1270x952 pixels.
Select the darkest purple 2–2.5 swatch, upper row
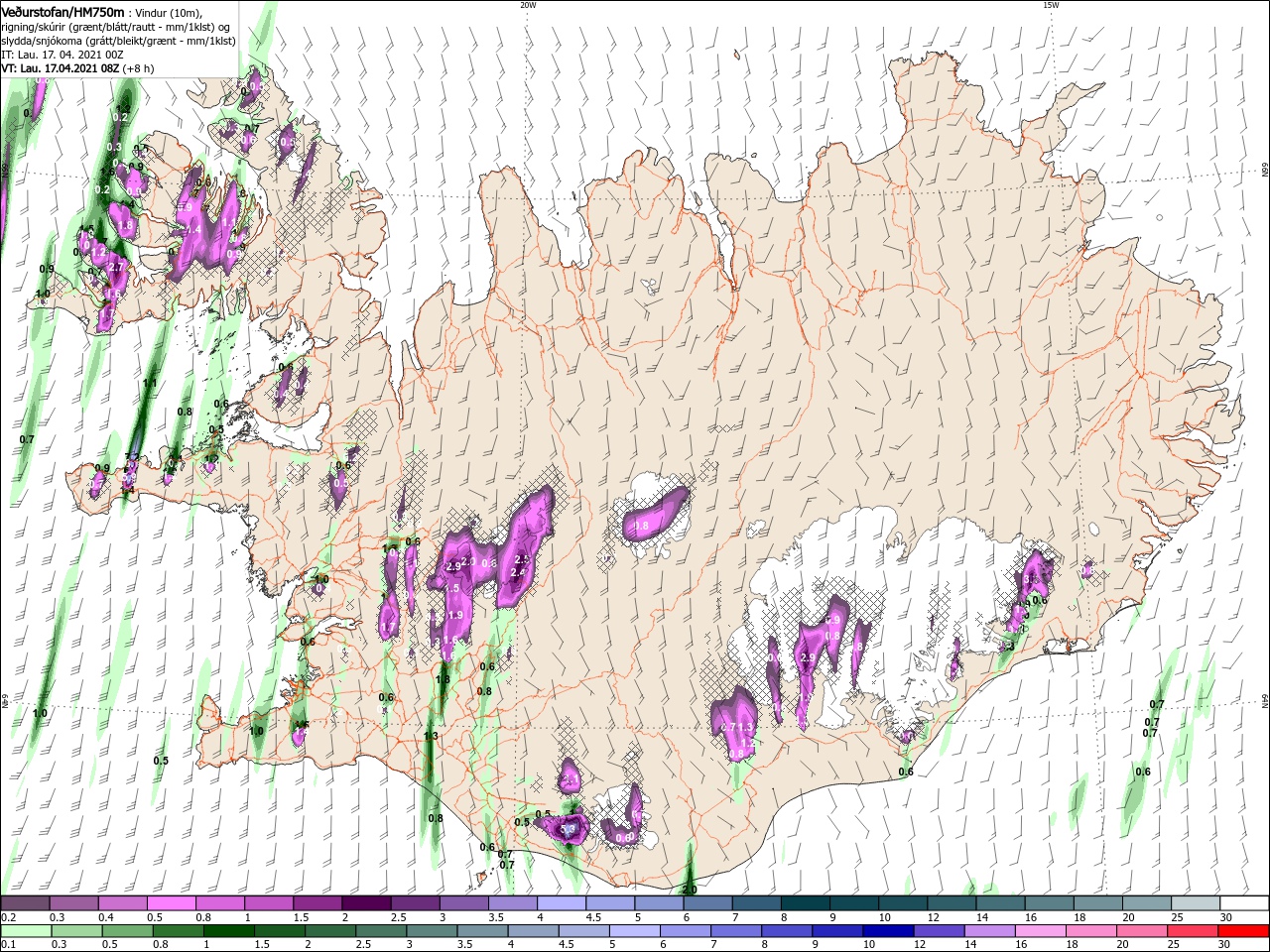tap(366, 903)
